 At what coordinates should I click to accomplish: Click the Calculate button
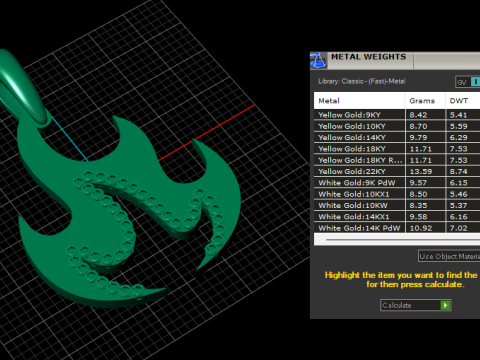coord(416,305)
